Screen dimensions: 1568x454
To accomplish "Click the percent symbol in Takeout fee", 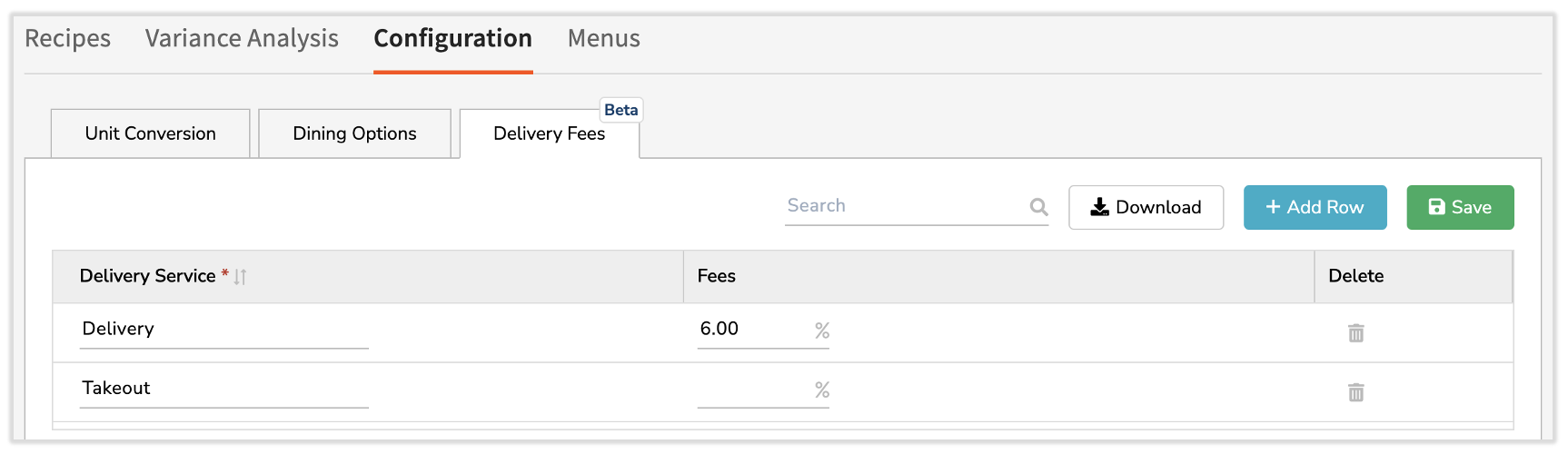I will click(x=821, y=390).
